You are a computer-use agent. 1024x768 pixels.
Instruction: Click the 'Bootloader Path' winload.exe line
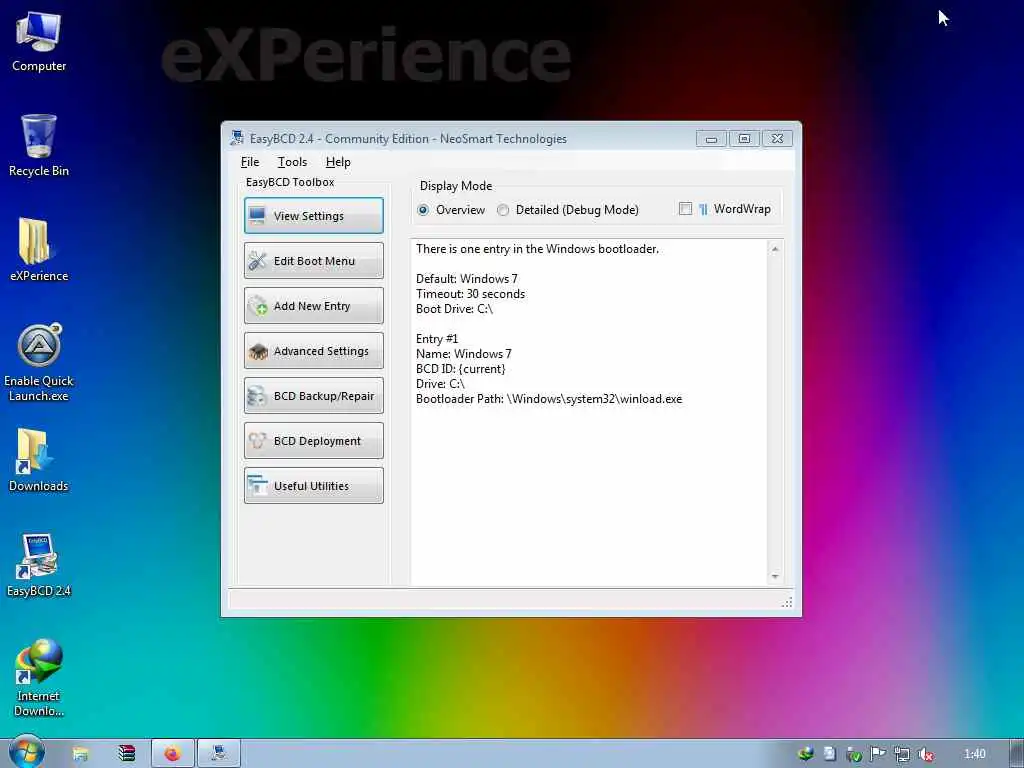point(549,399)
